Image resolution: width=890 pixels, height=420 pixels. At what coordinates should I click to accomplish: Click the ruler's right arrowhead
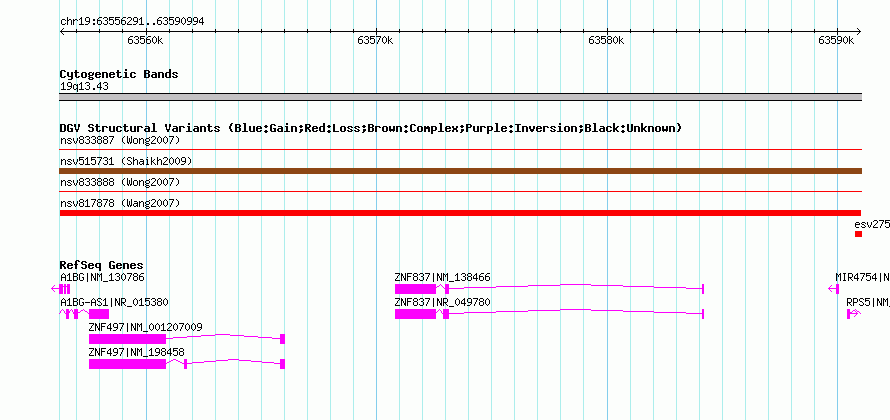[x=858, y=31]
